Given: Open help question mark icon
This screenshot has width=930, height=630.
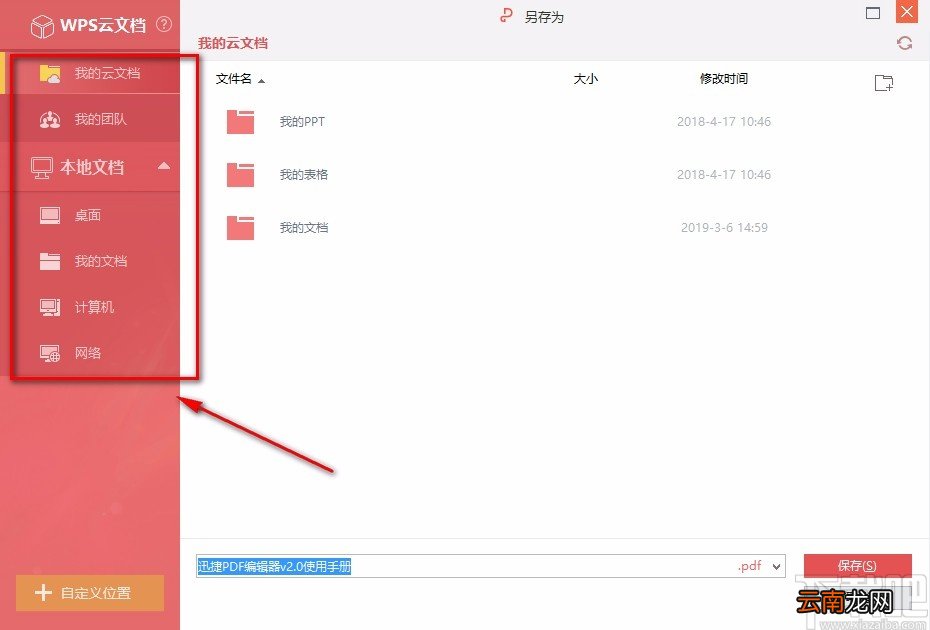Looking at the screenshot, I should [x=164, y=24].
